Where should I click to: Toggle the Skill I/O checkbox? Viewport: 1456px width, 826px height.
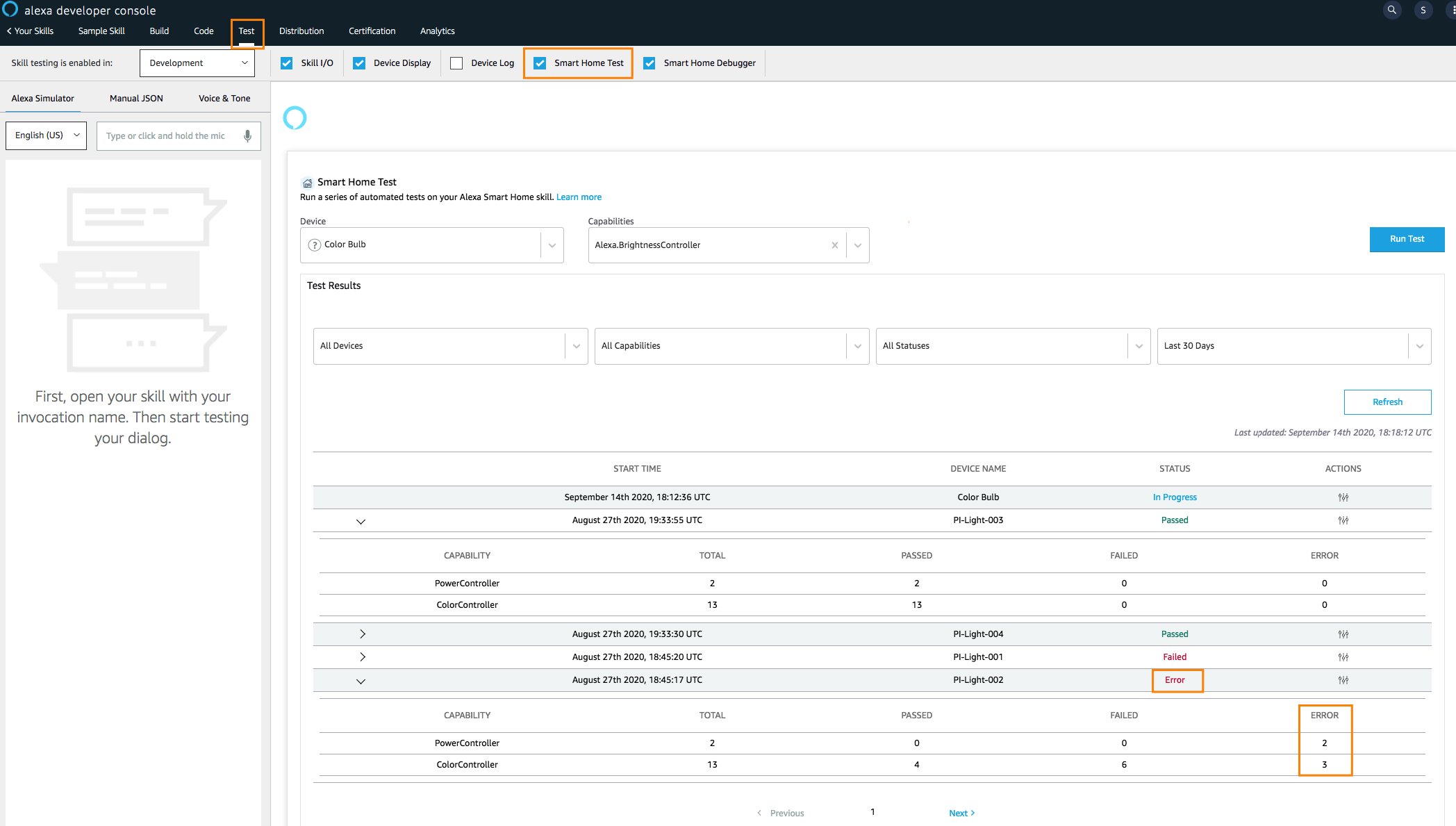287,63
